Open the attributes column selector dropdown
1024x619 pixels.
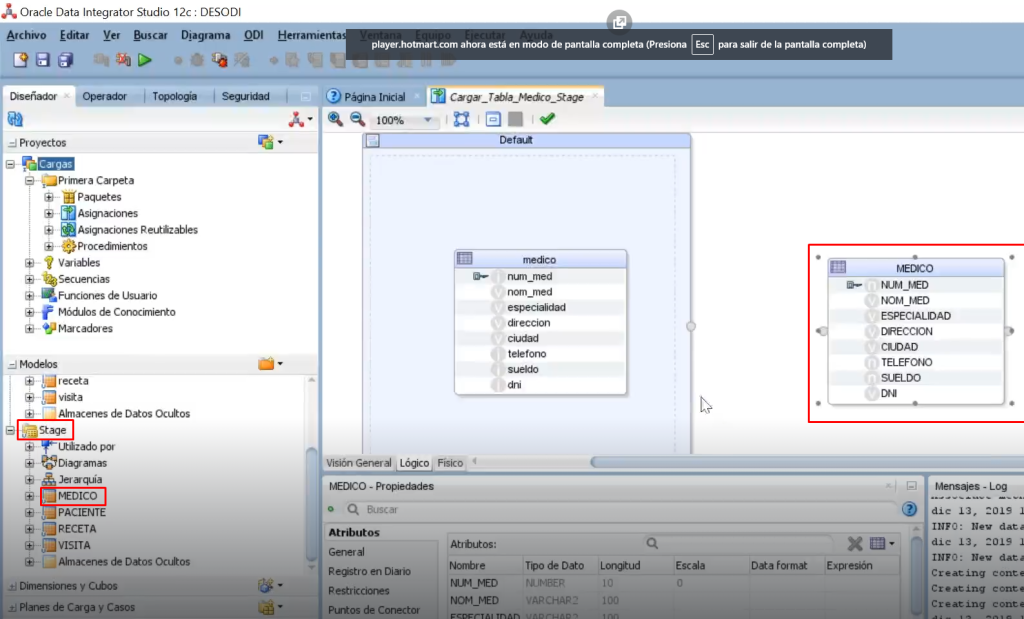[x=882, y=543]
